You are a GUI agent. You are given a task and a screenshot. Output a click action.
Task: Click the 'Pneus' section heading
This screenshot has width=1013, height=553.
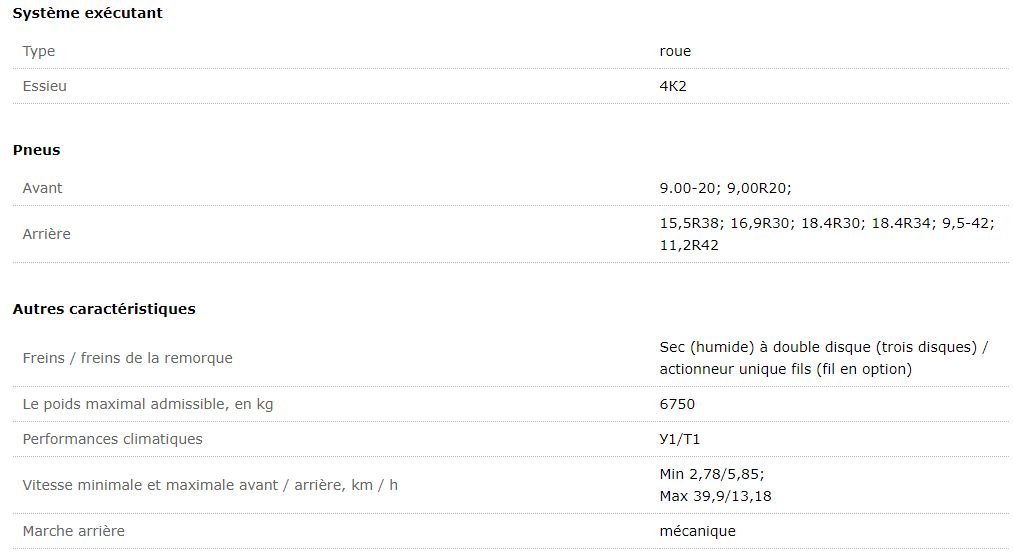[36, 150]
